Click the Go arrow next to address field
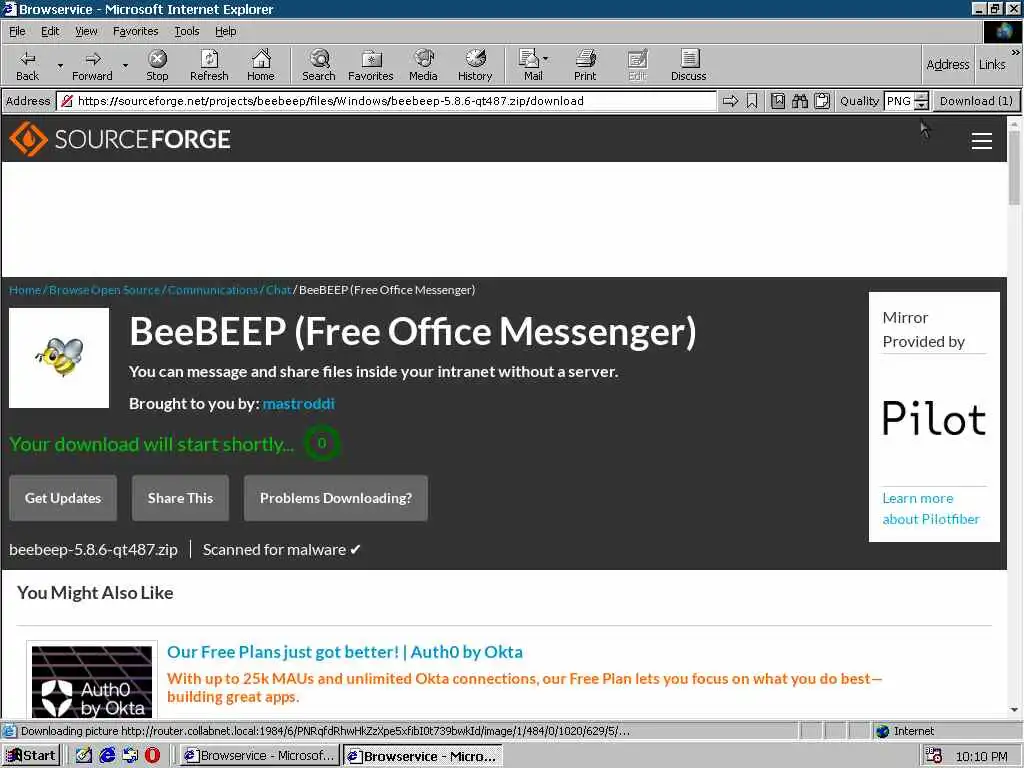The width and height of the screenshot is (1024, 768). click(x=730, y=101)
